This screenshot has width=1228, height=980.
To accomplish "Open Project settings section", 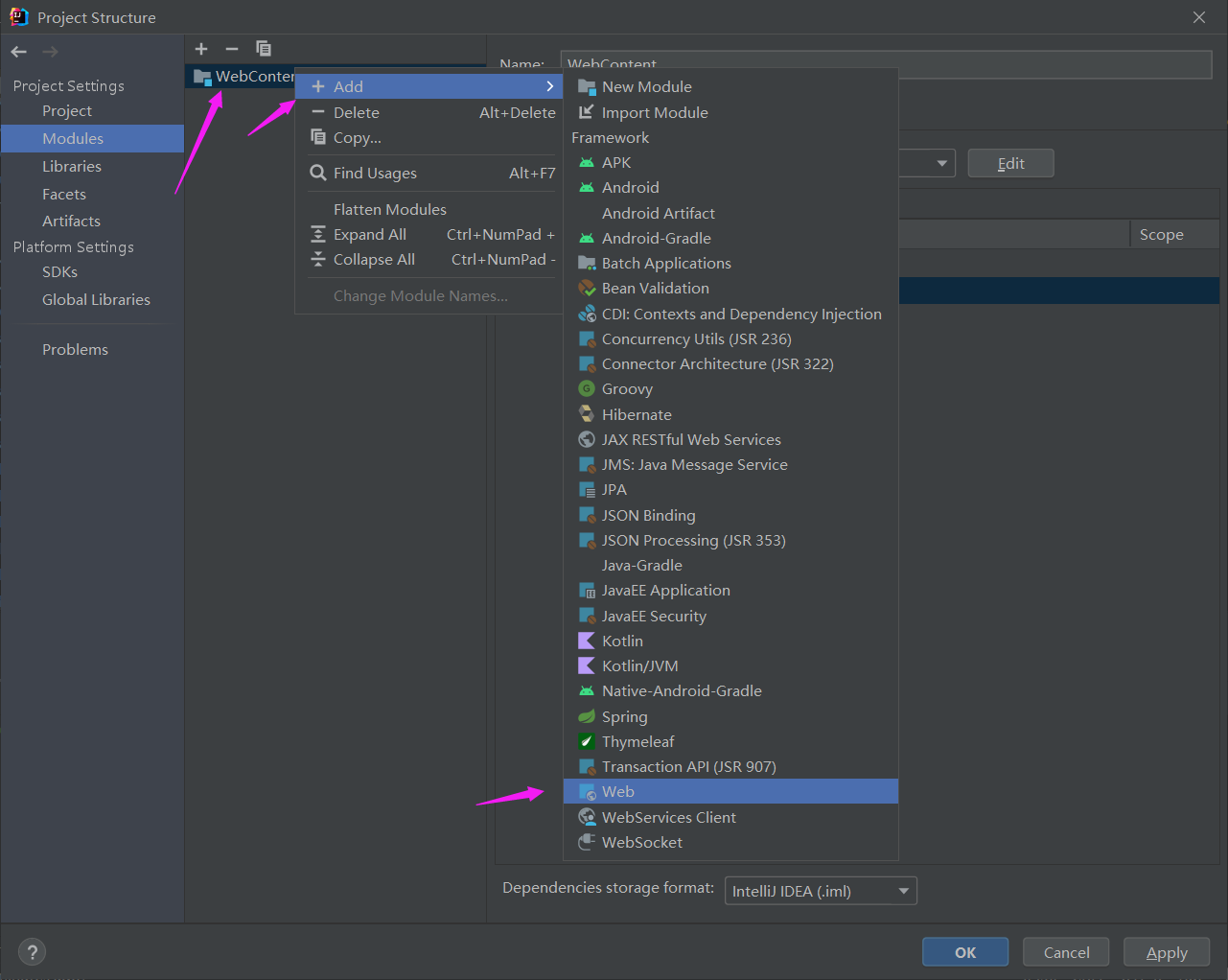I will [92, 111].
